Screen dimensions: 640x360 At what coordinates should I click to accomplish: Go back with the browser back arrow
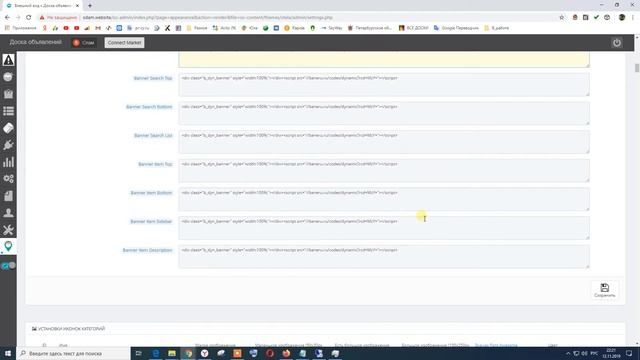7,18
